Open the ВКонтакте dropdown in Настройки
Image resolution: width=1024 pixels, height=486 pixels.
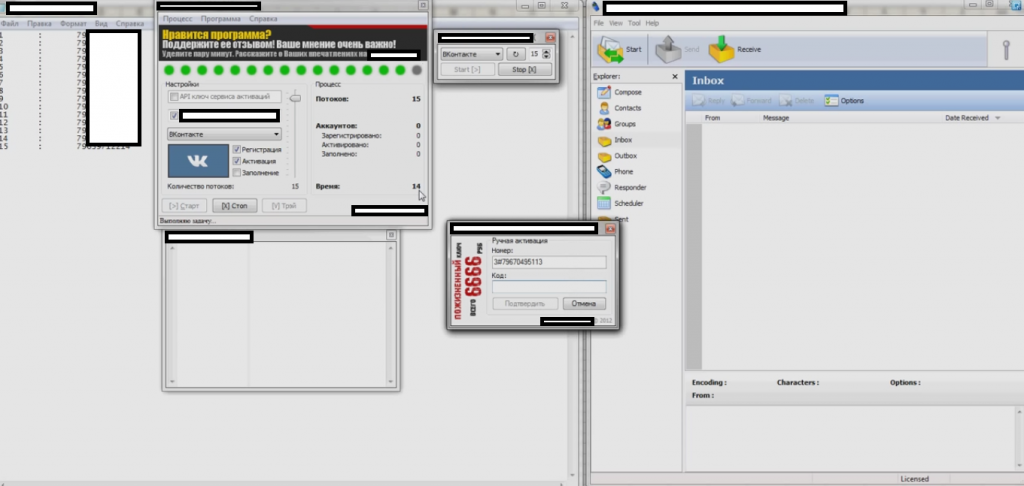point(224,134)
